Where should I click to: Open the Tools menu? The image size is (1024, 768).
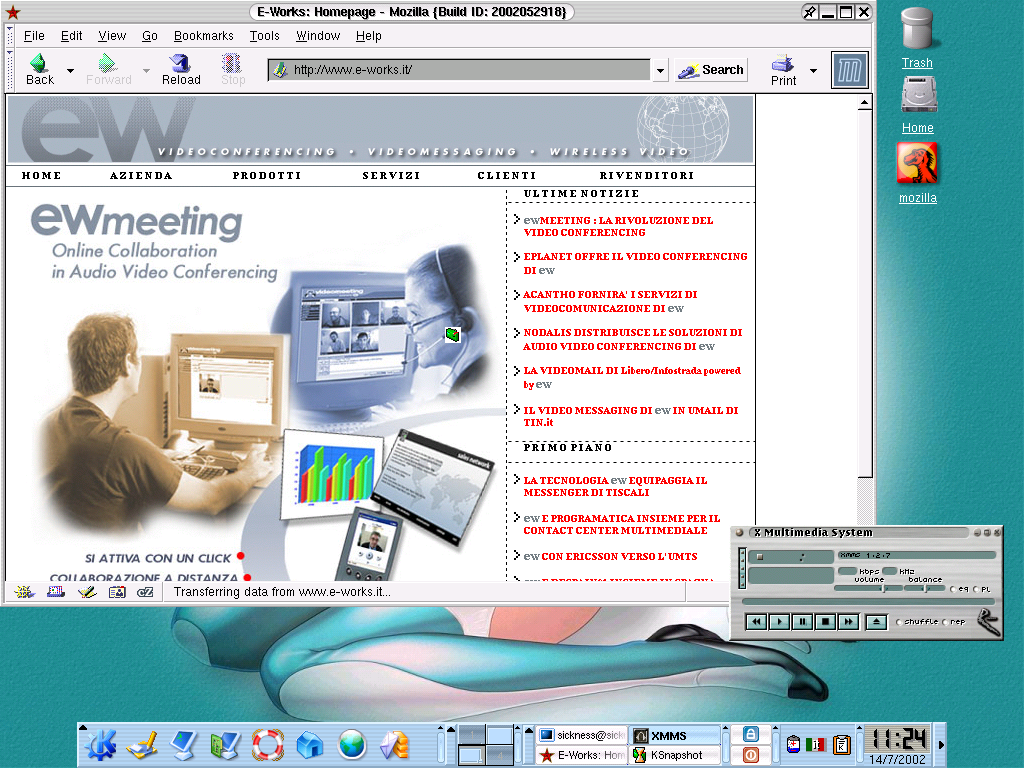[264, 36]
